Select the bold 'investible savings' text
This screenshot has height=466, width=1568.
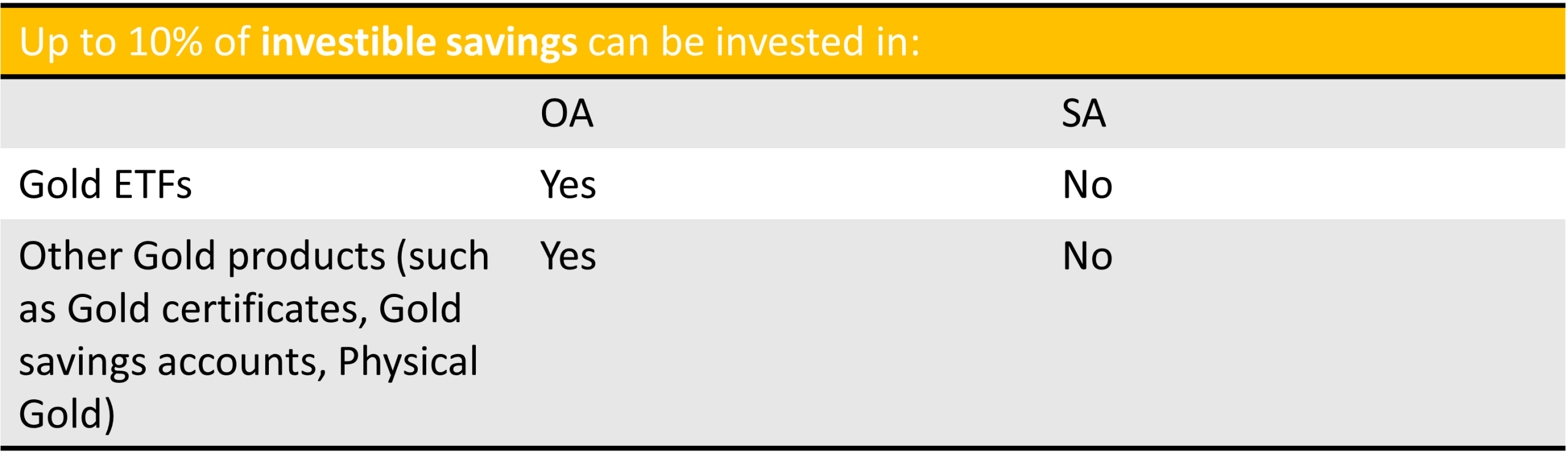tap(420, 42)
